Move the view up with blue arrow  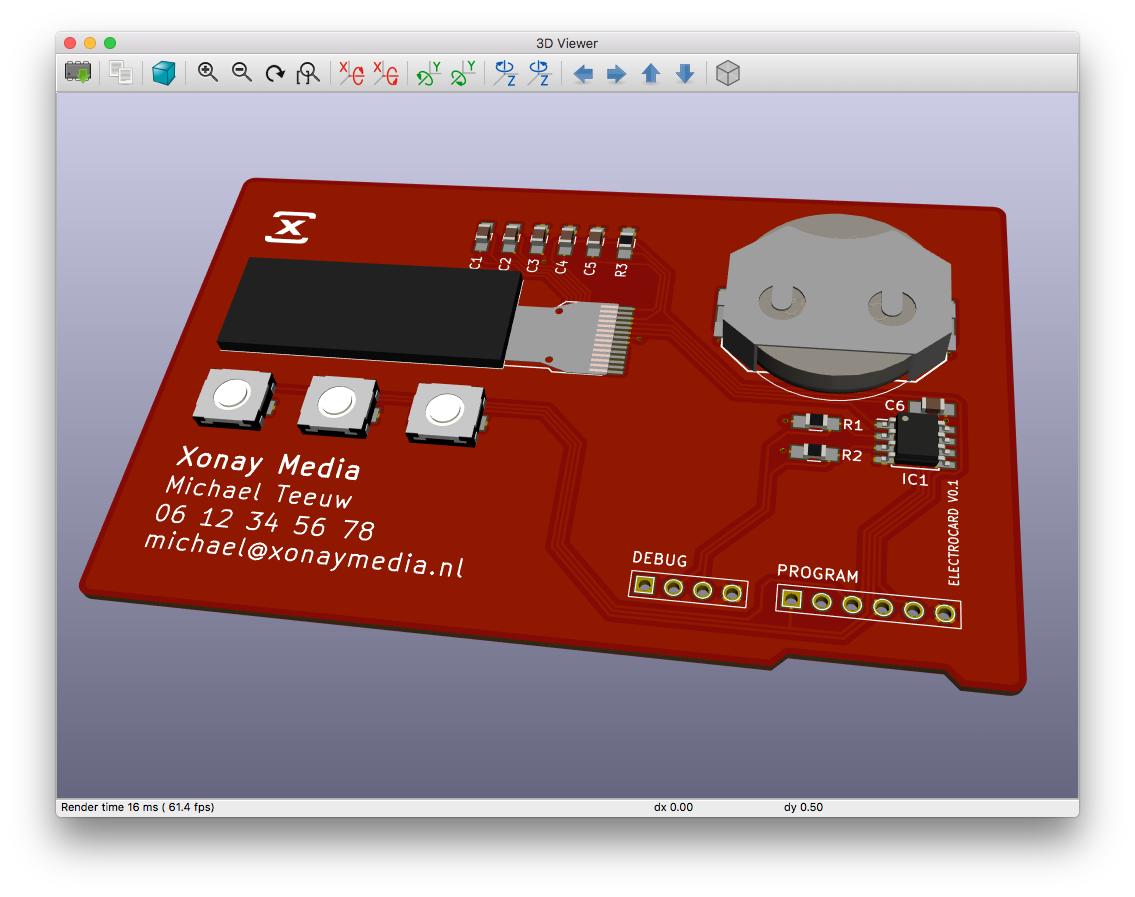point(651,74)
